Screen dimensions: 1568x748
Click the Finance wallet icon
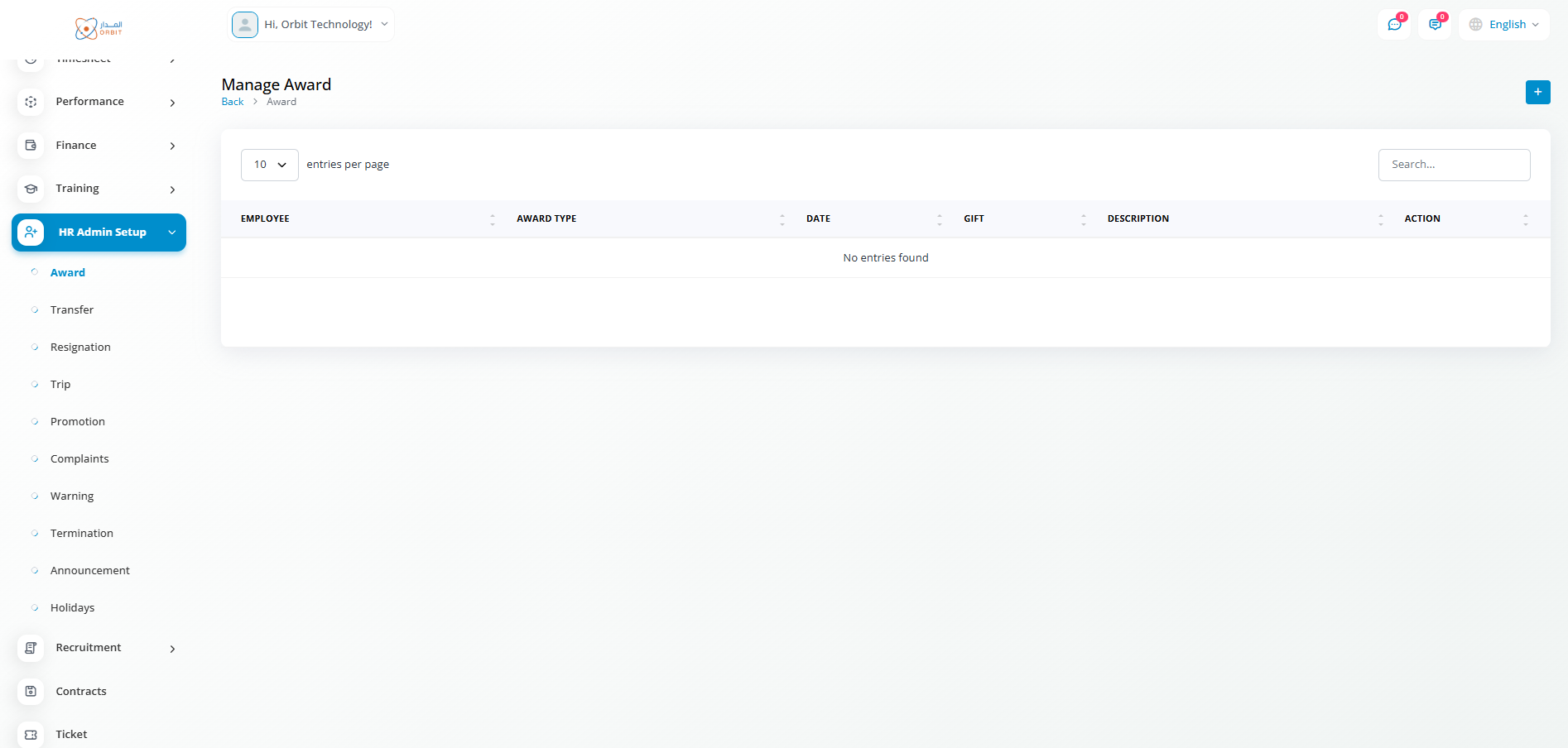pyautogui.click(x=31, y=146)
